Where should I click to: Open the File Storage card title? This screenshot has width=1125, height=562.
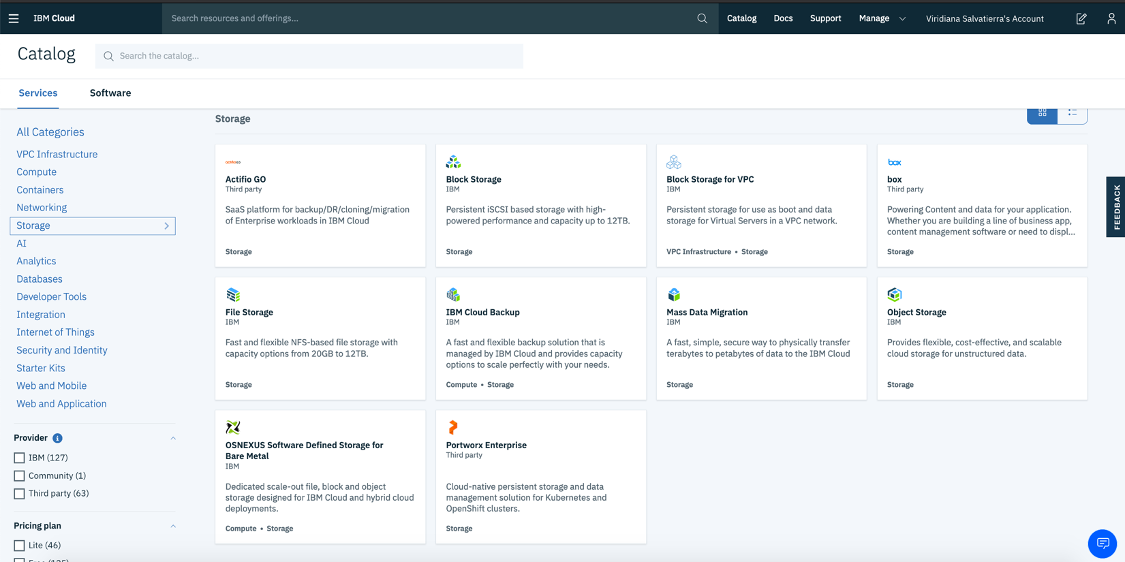point(249,312)
